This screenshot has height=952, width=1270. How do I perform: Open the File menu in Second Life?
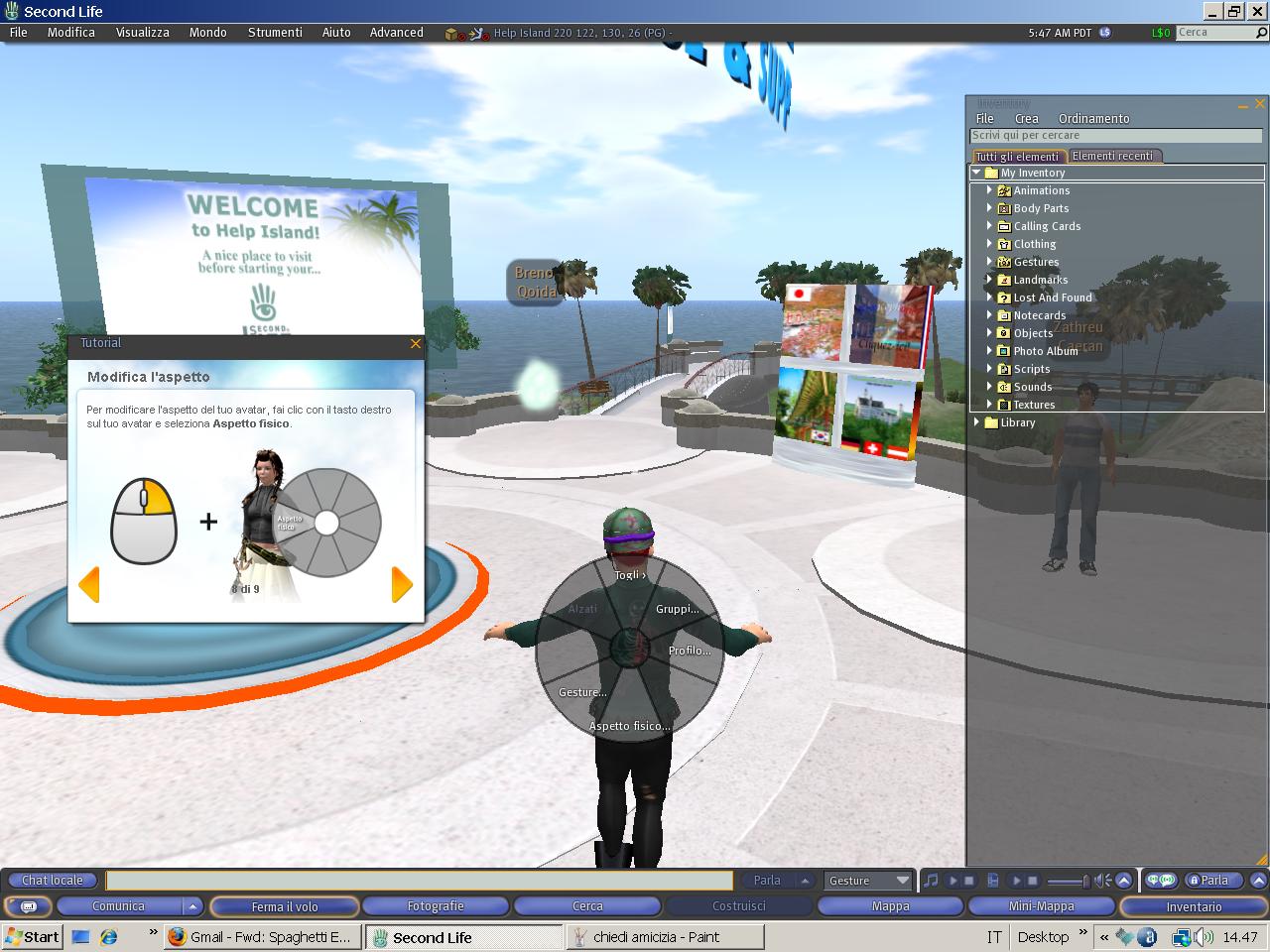point(19,33)
